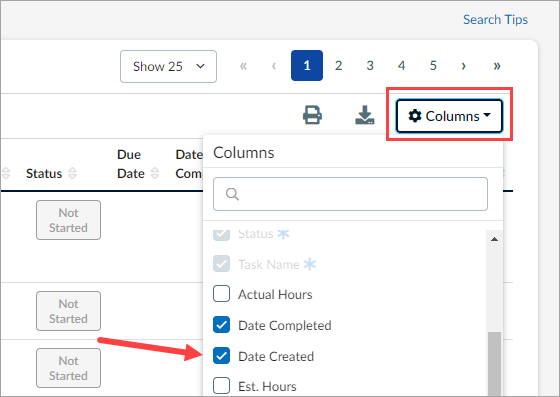Open the Columns gear dropdown button
The width and height of the screenshot is (560, 397).
[449, 116]
